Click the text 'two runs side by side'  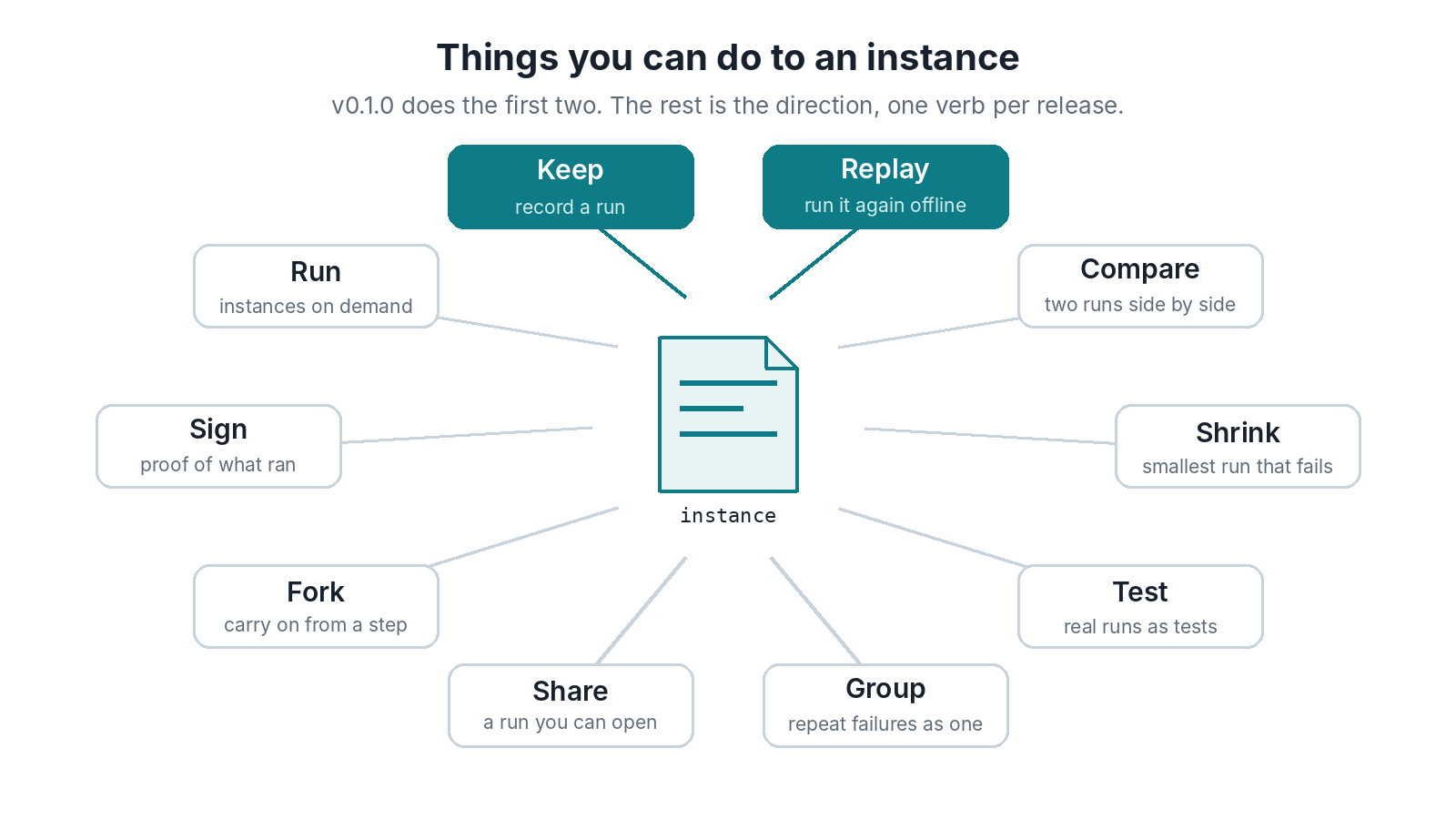pos(1140,305)
